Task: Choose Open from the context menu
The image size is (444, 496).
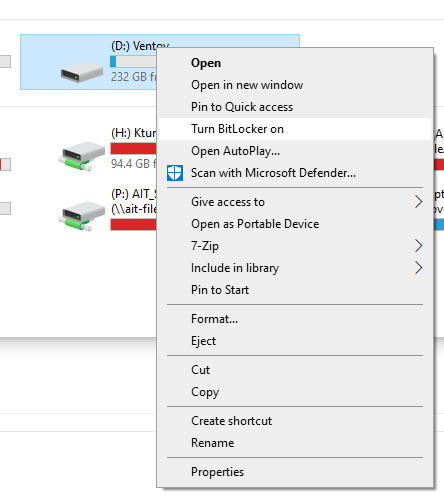Action: pos(295,63)
